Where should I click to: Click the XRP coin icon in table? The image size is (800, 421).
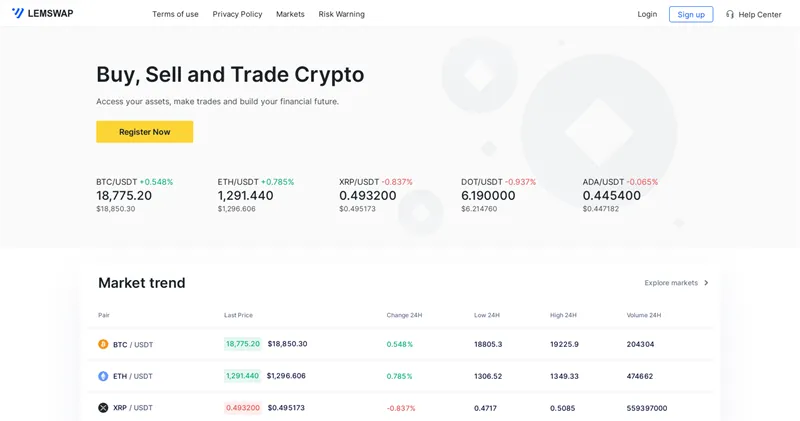pyautogui.click(x=103, y=408)
